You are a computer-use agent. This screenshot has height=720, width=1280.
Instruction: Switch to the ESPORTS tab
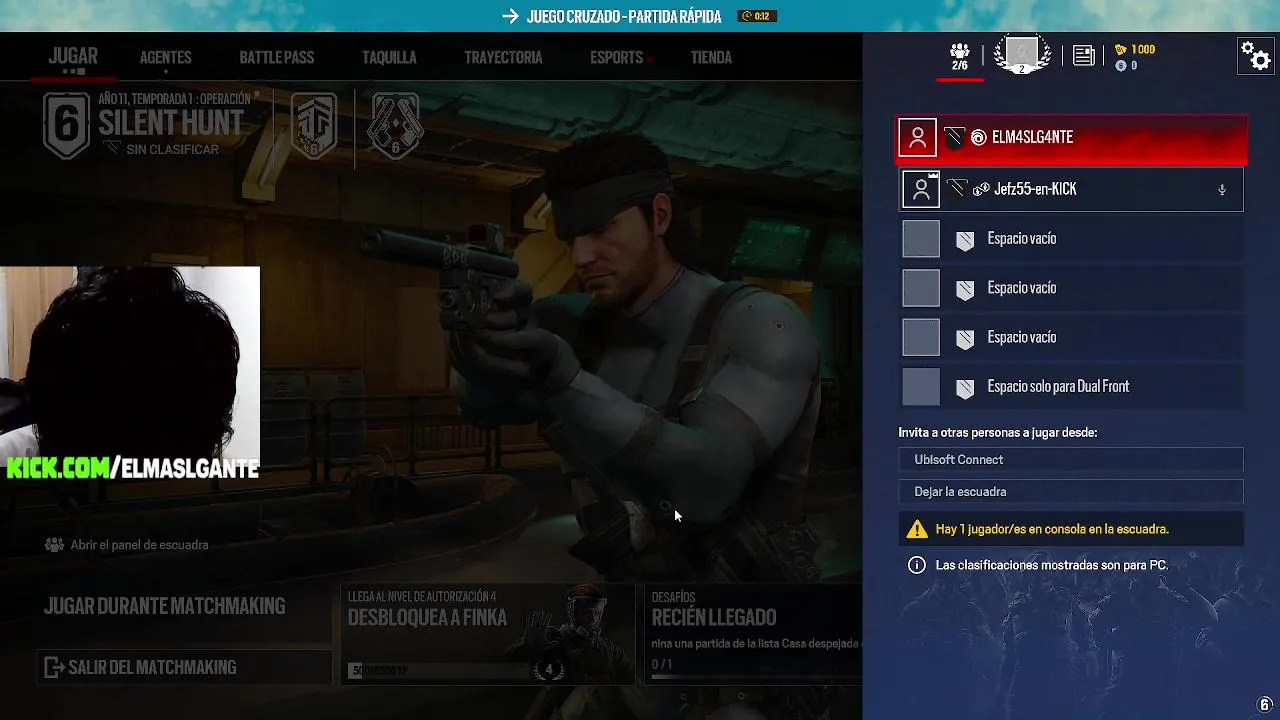click(x=616, y=58)
